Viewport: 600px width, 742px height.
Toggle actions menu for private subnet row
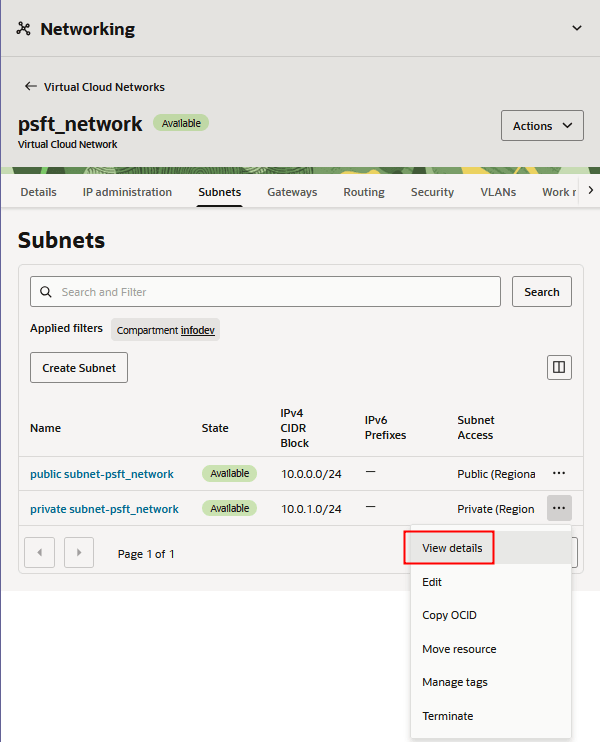click(559, 508)
